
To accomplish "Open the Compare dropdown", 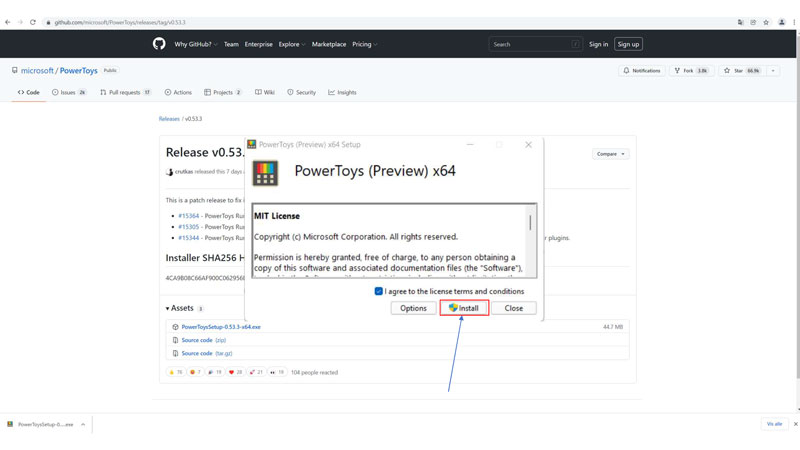I will [610, 154].
